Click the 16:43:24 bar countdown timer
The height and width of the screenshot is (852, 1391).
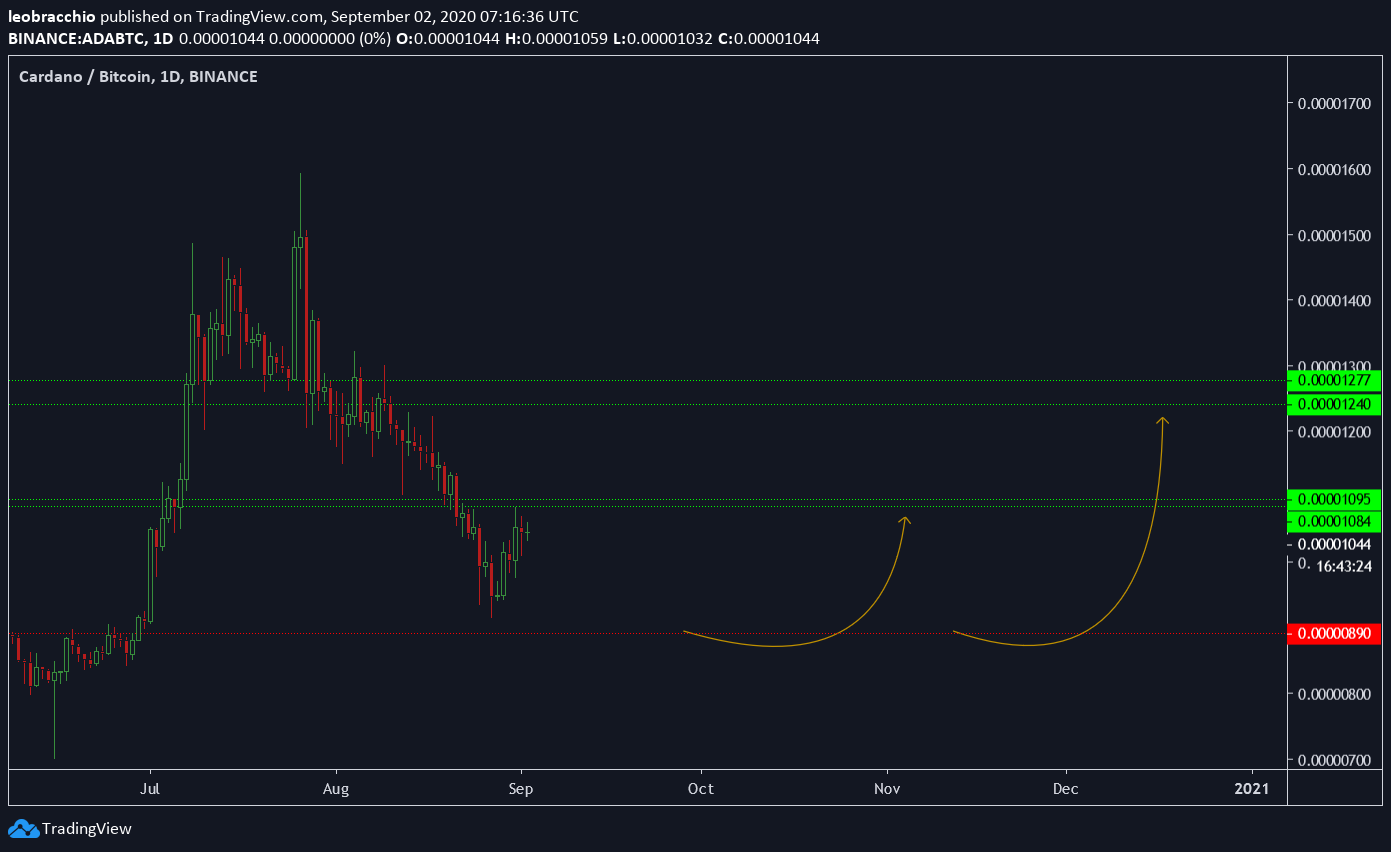pos(1343,566)
